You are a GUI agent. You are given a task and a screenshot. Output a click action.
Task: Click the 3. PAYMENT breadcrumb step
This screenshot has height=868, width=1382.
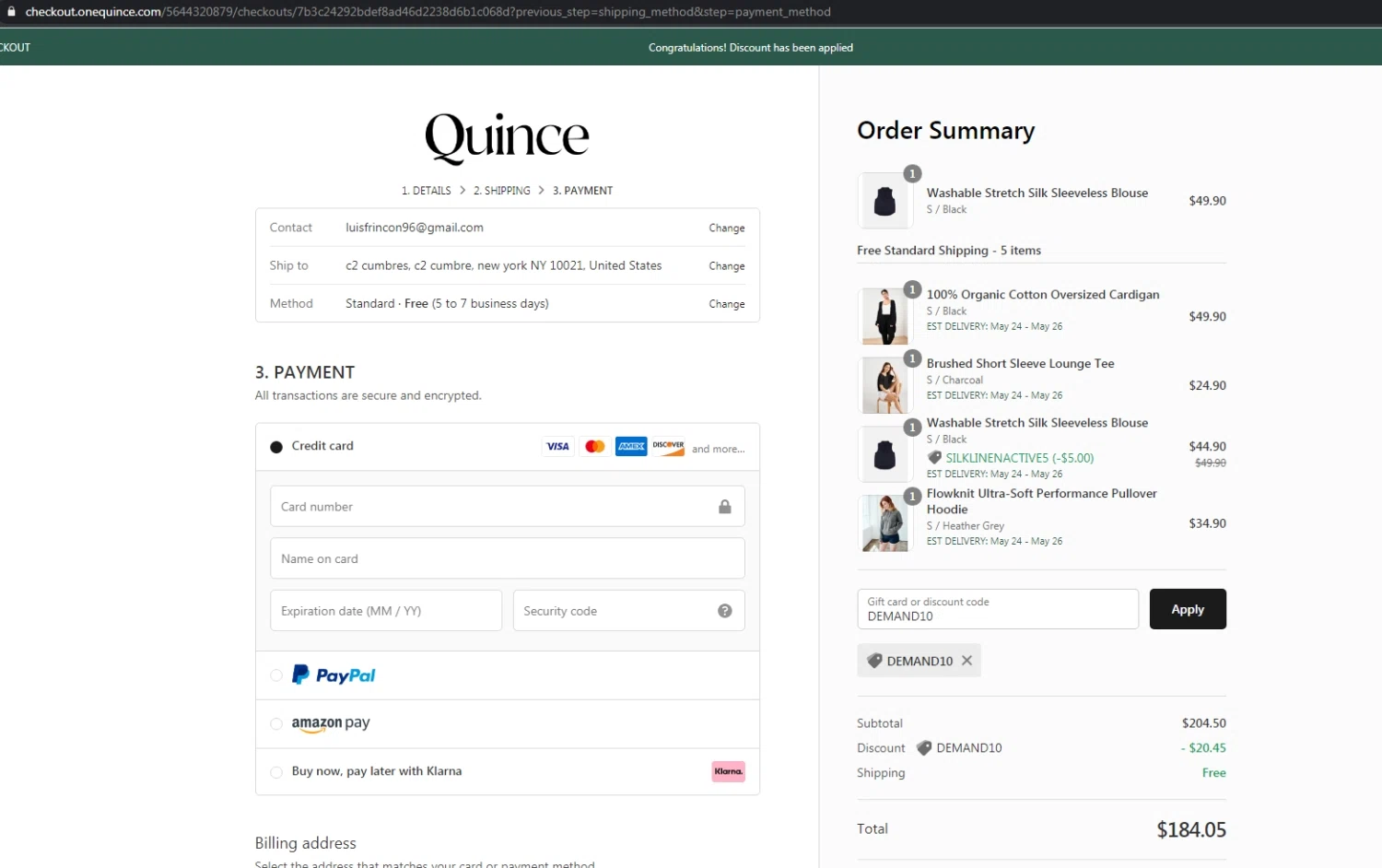(582, 191)
